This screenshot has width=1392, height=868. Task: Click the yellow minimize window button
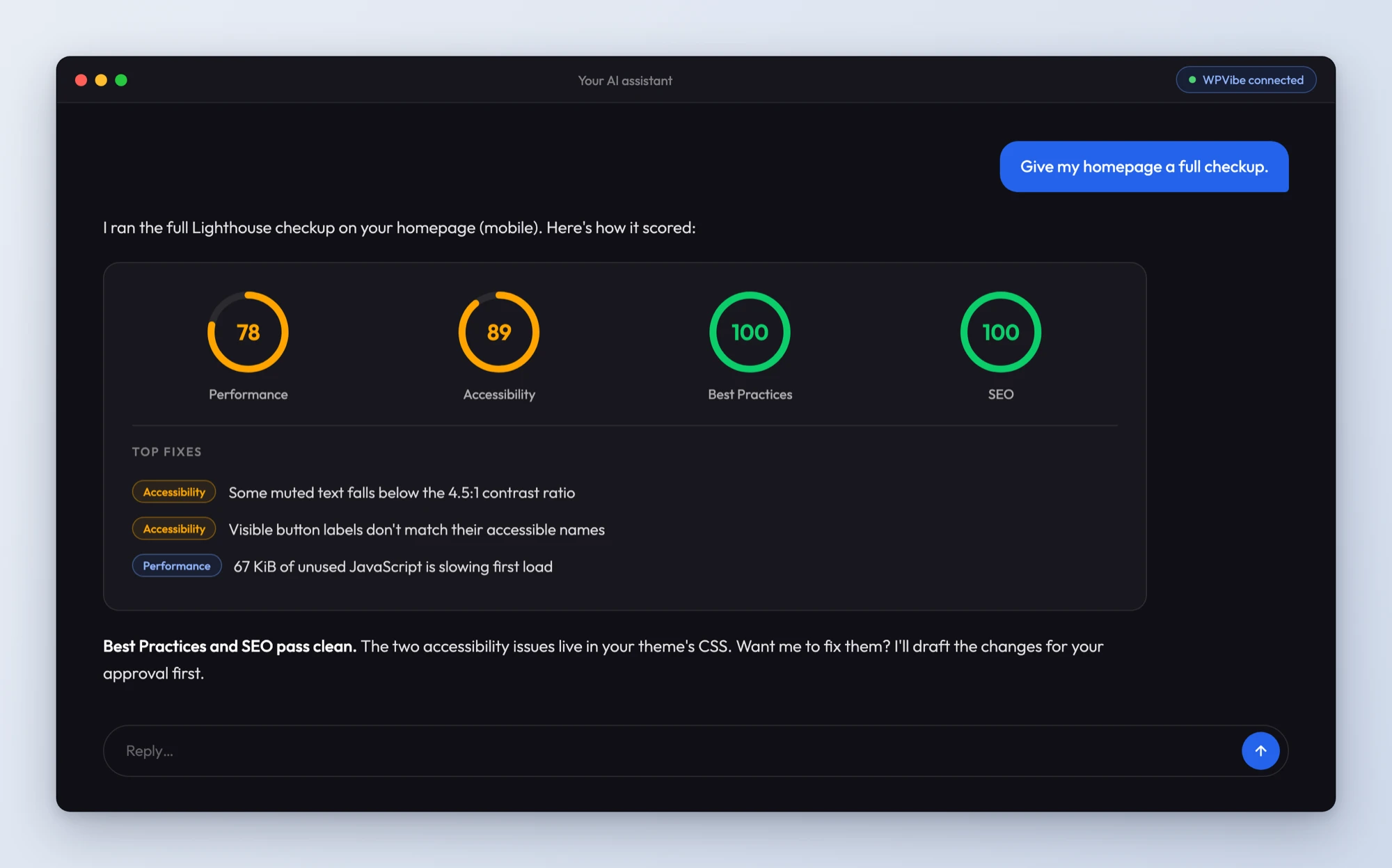101,80
